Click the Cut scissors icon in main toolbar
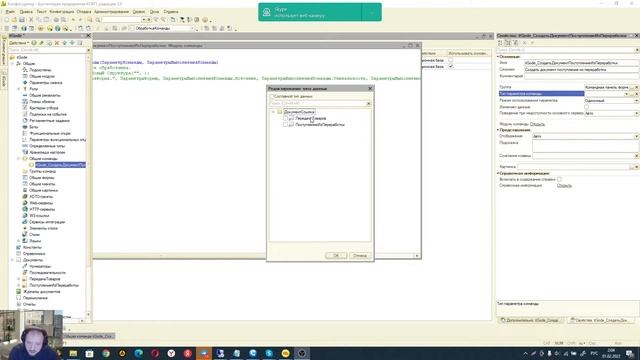The height and width of the screenshot is (360, 640). point(31,20)
